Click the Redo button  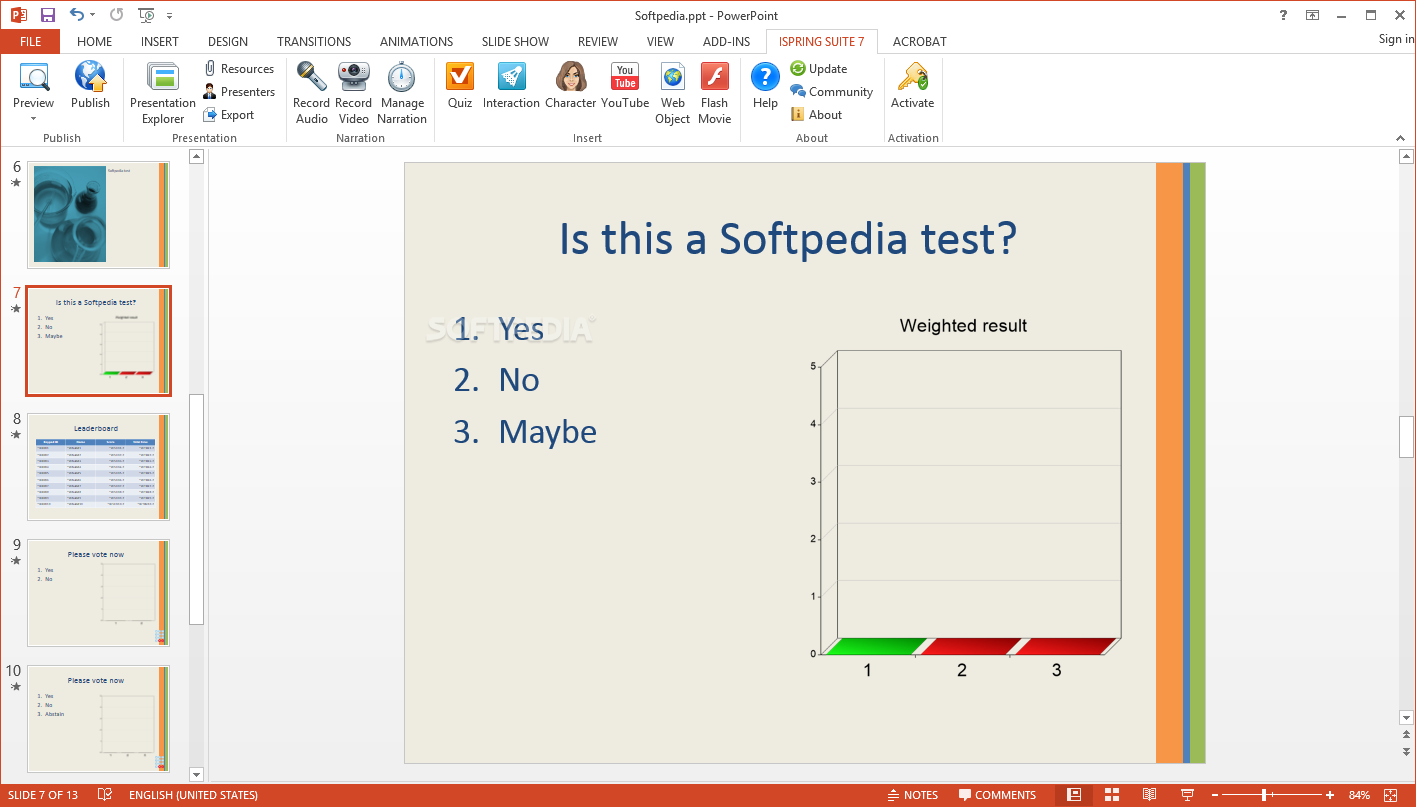tap(116, 15)
